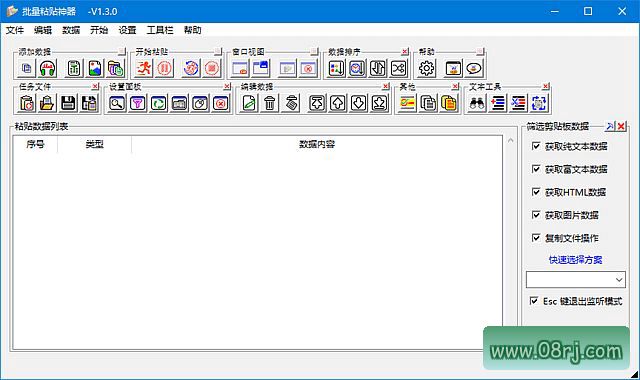Click the running man start-paste icon
640x380 pixels.
(144, 68)
